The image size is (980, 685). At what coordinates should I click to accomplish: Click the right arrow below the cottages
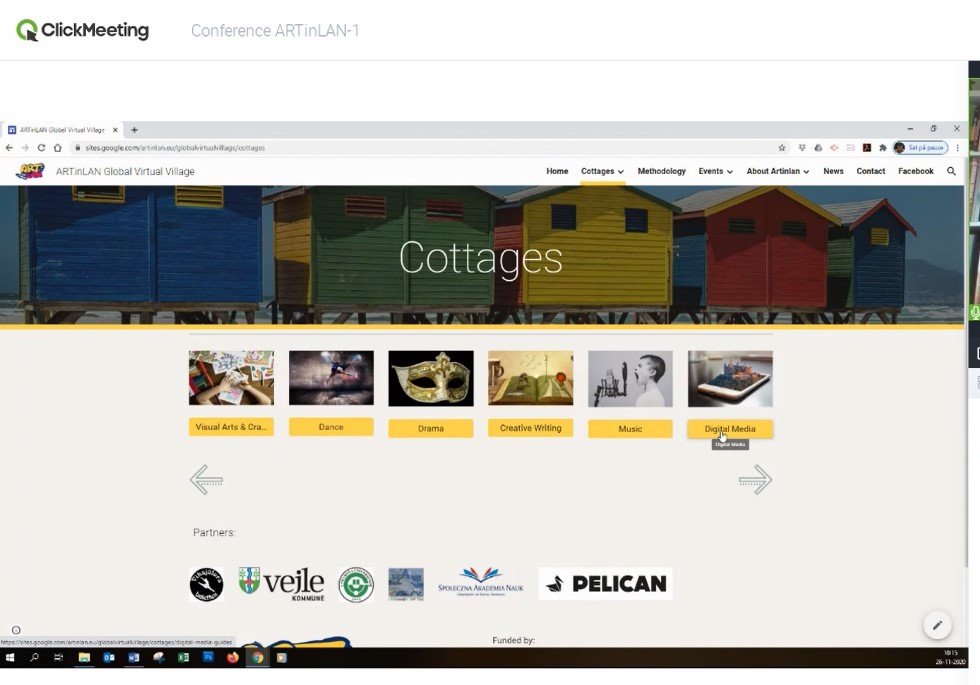click(x=756, y=480)
